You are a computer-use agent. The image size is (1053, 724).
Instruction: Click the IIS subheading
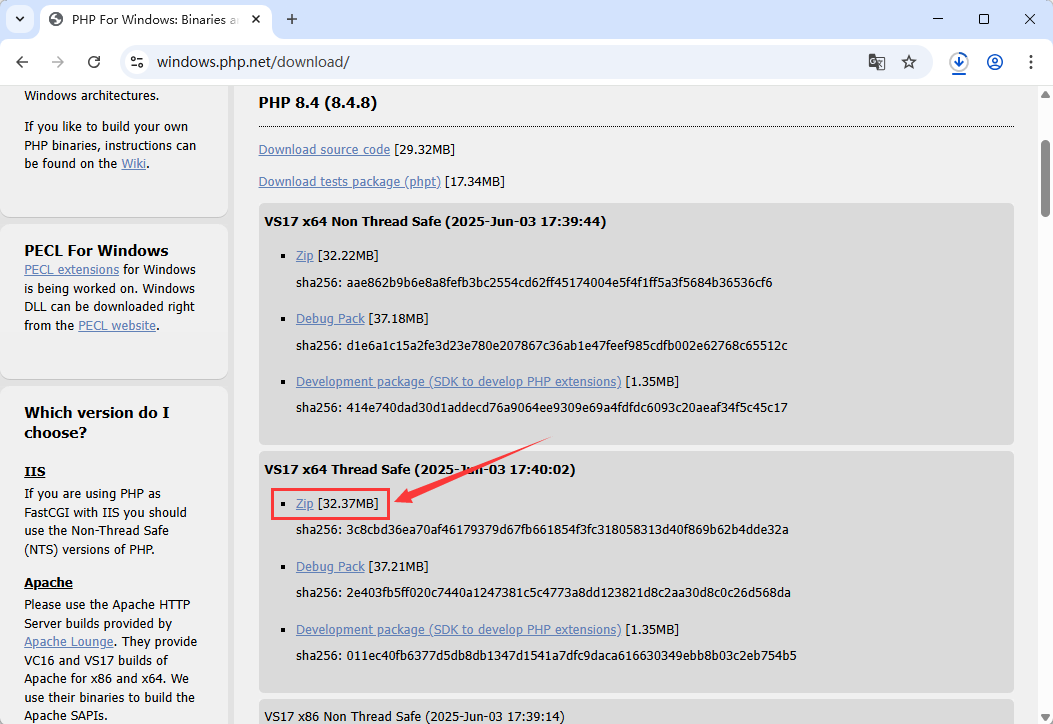(x=35, y=471)
